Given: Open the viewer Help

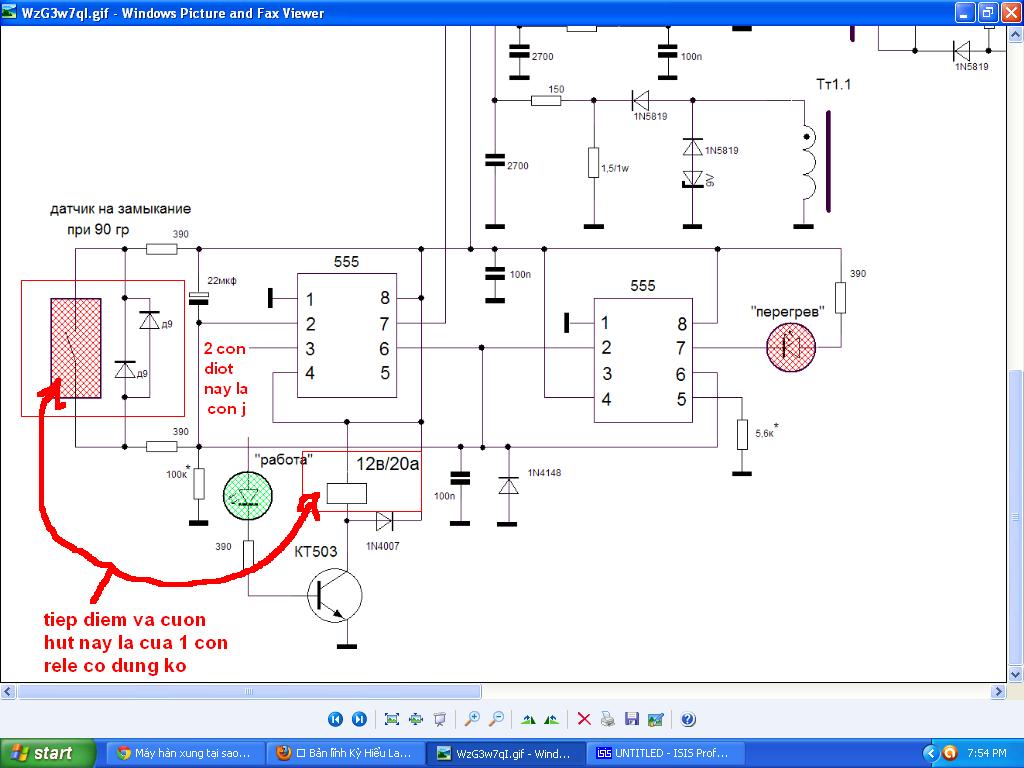Looking at the screenshot, I should coord(688,719).
